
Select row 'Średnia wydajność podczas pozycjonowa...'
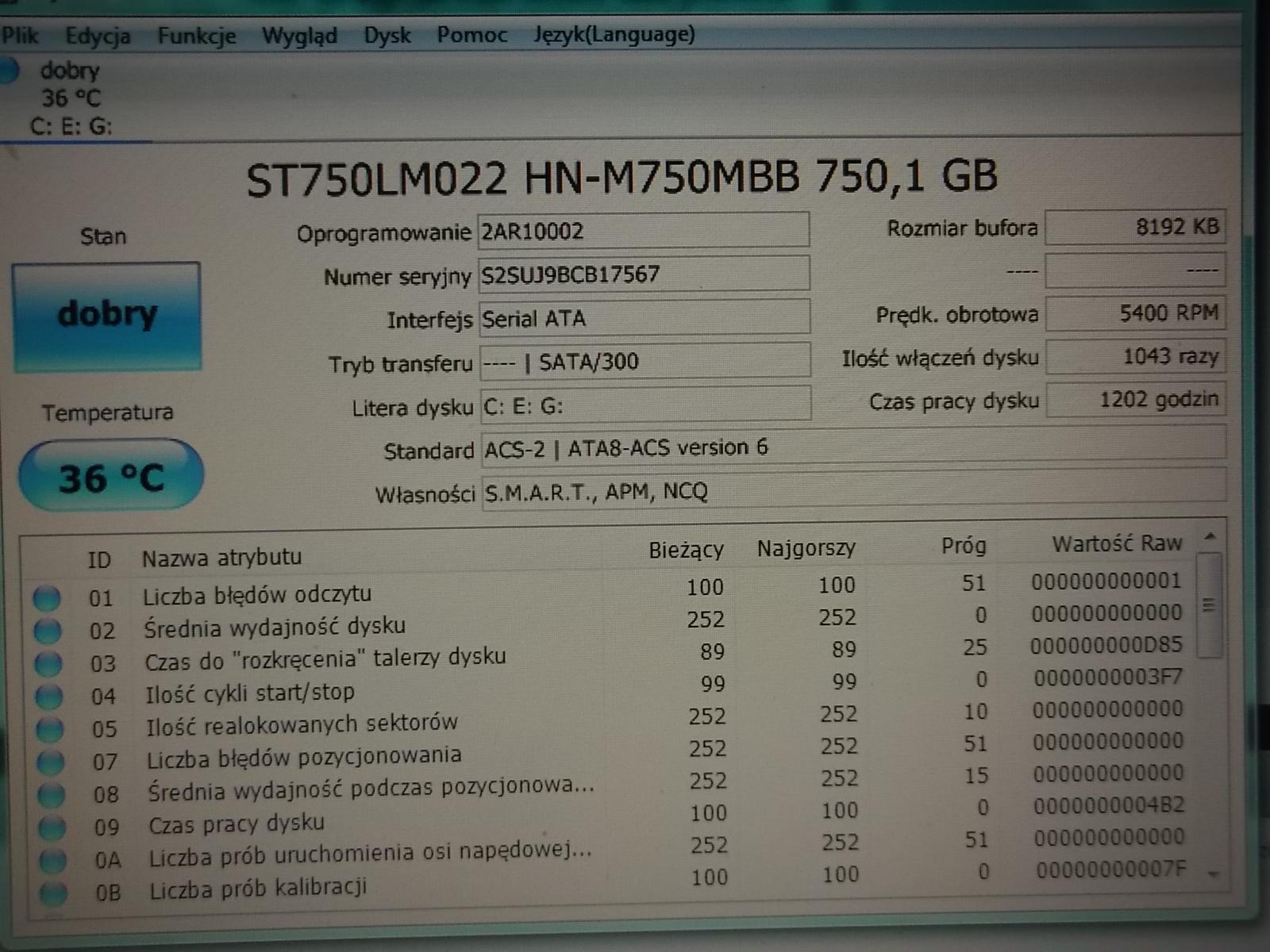(613, 784)
